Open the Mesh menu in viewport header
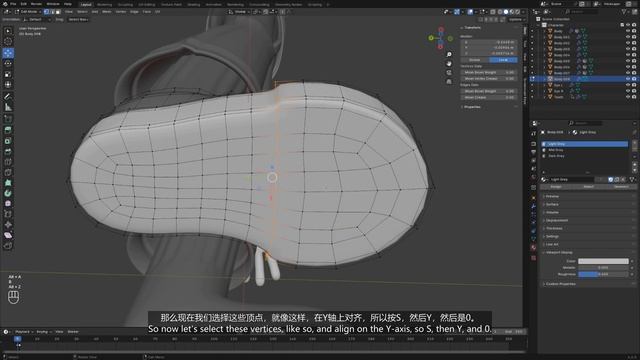Screen dimensions: 640x360 tap(107, 12)
